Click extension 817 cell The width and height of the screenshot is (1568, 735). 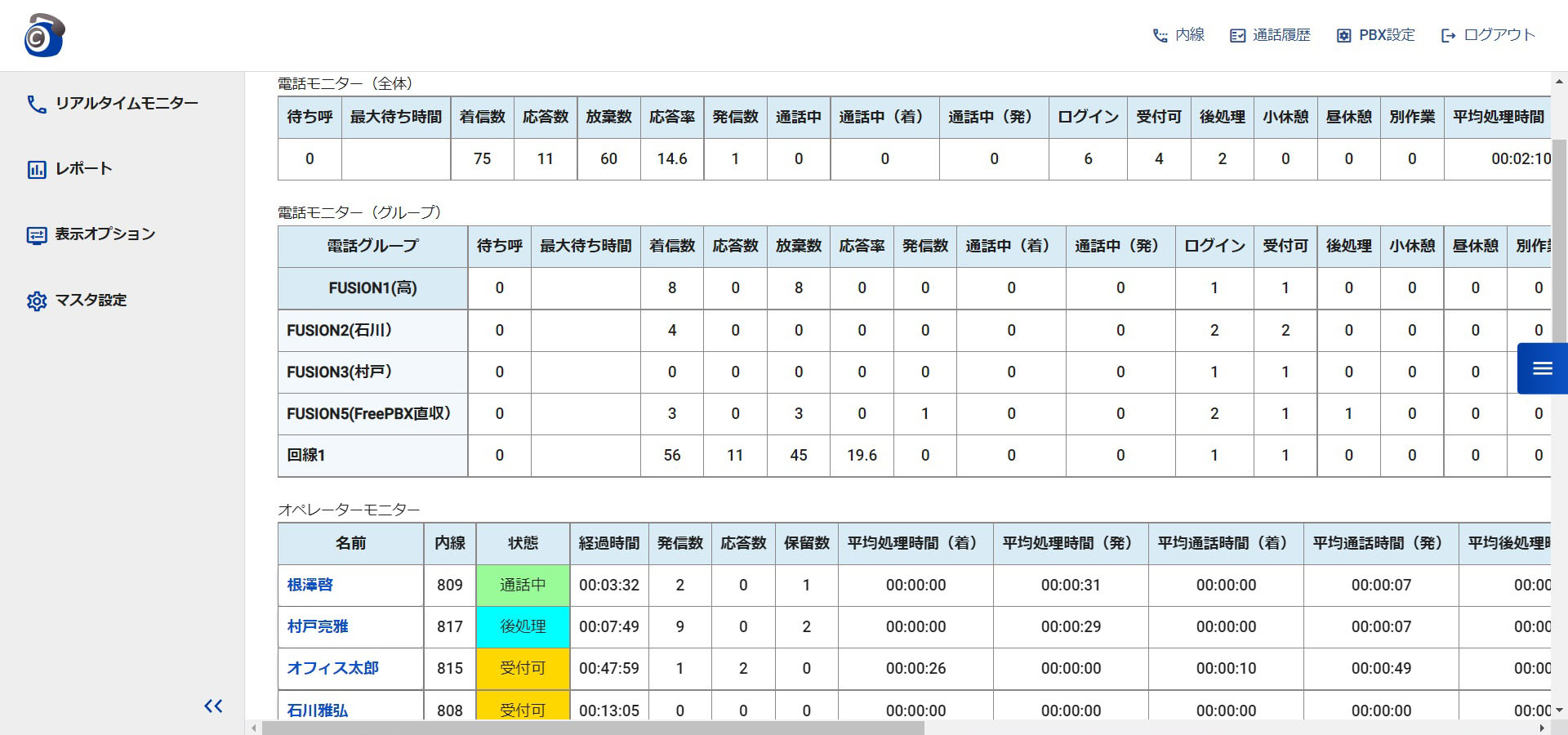[450, 626]
